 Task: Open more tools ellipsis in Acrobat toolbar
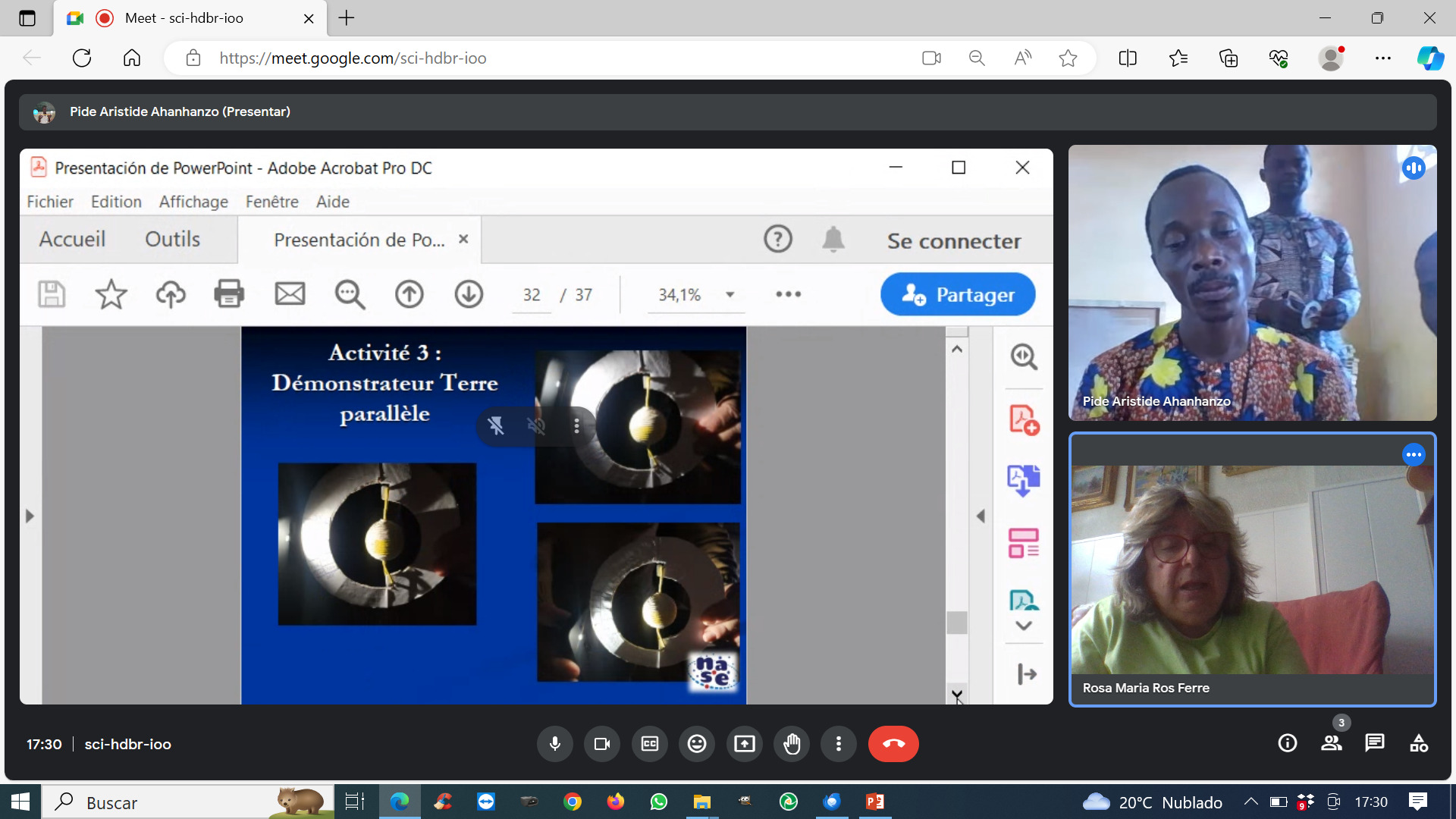789,294
